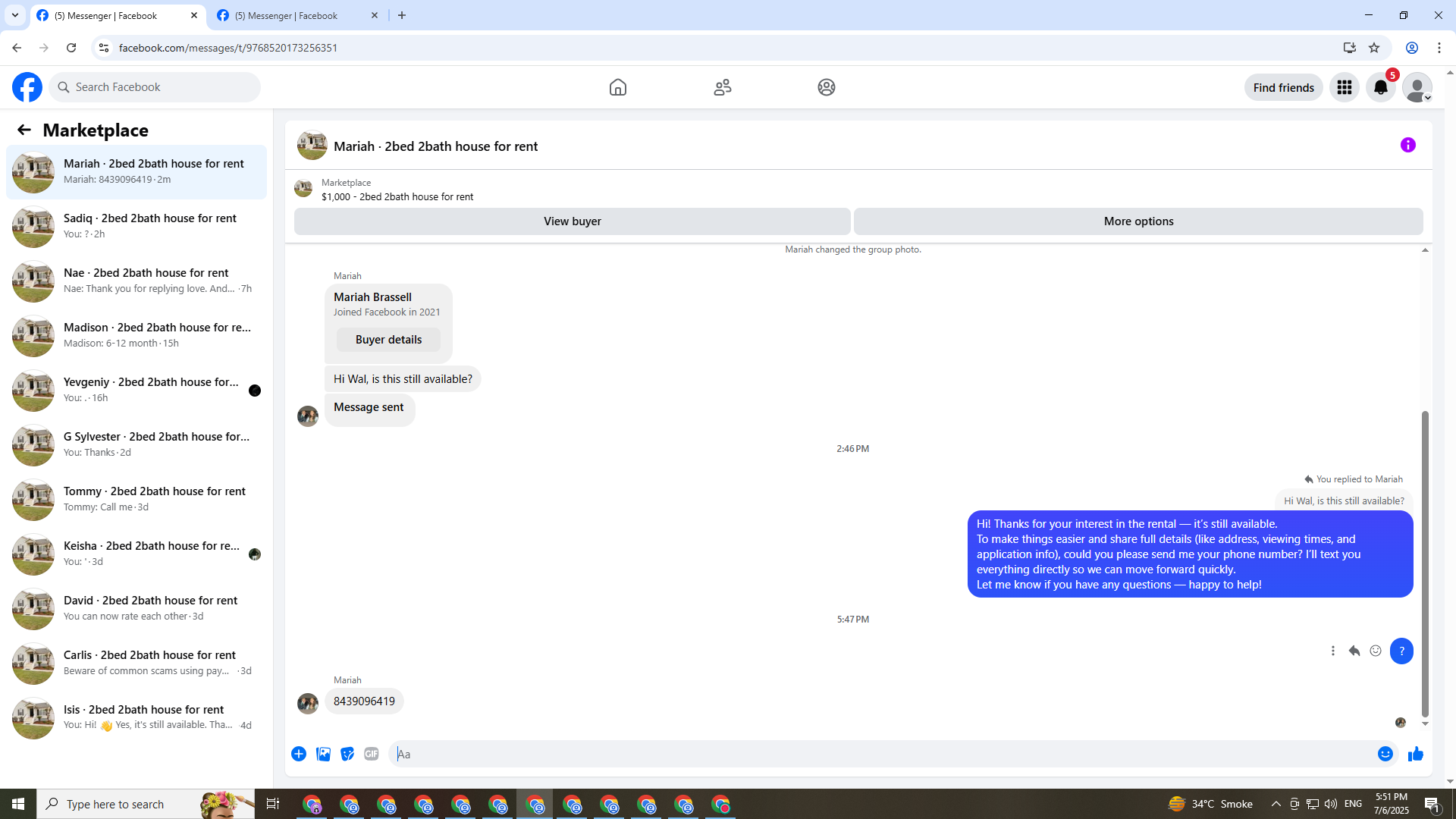Reload the page
Screen dimensions: 1456x819
71,48
